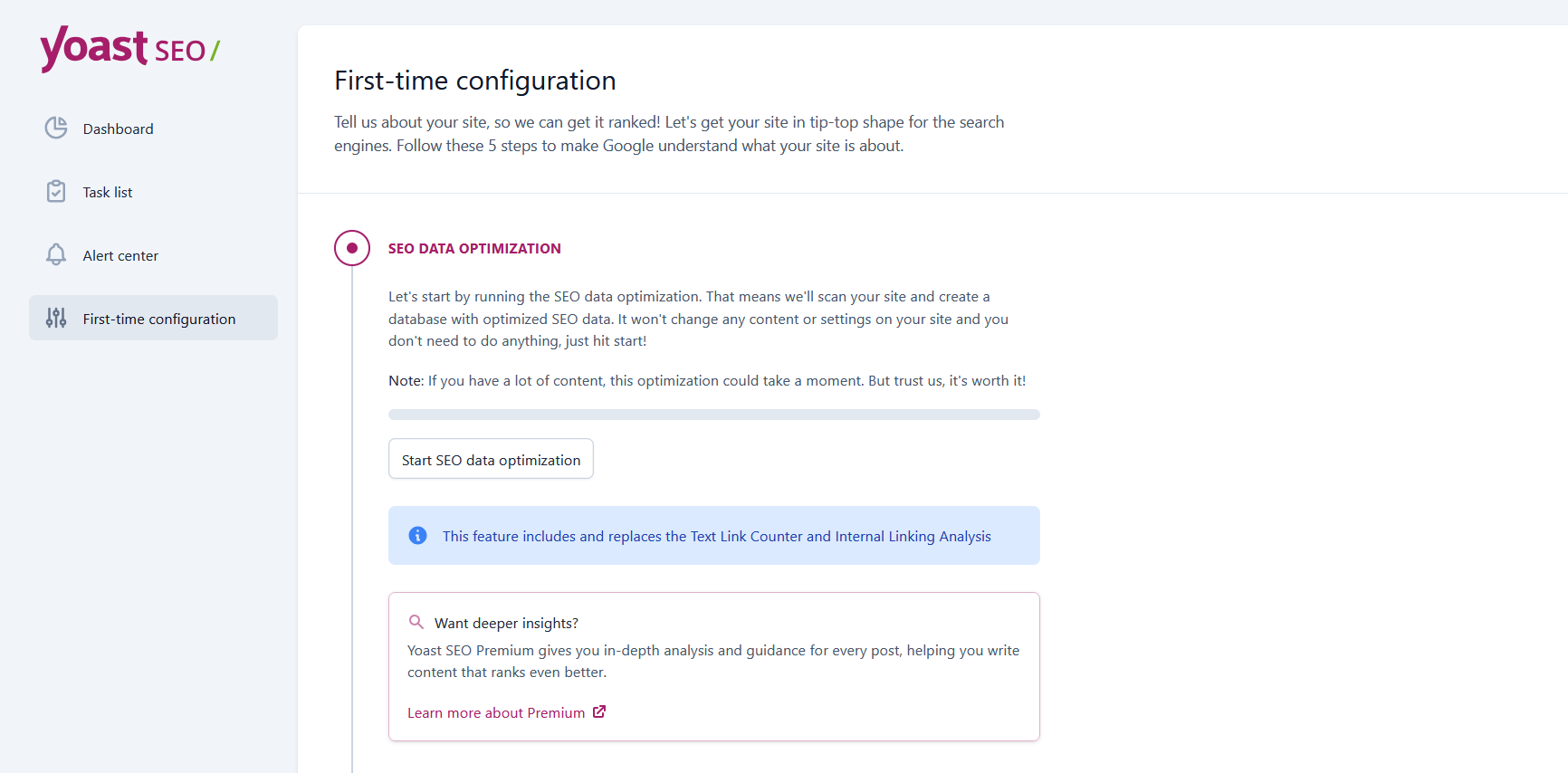This screenshot has width=1568, height=773.
Task: Click the Dashboard pie chart icon
Action: (56, 128)
